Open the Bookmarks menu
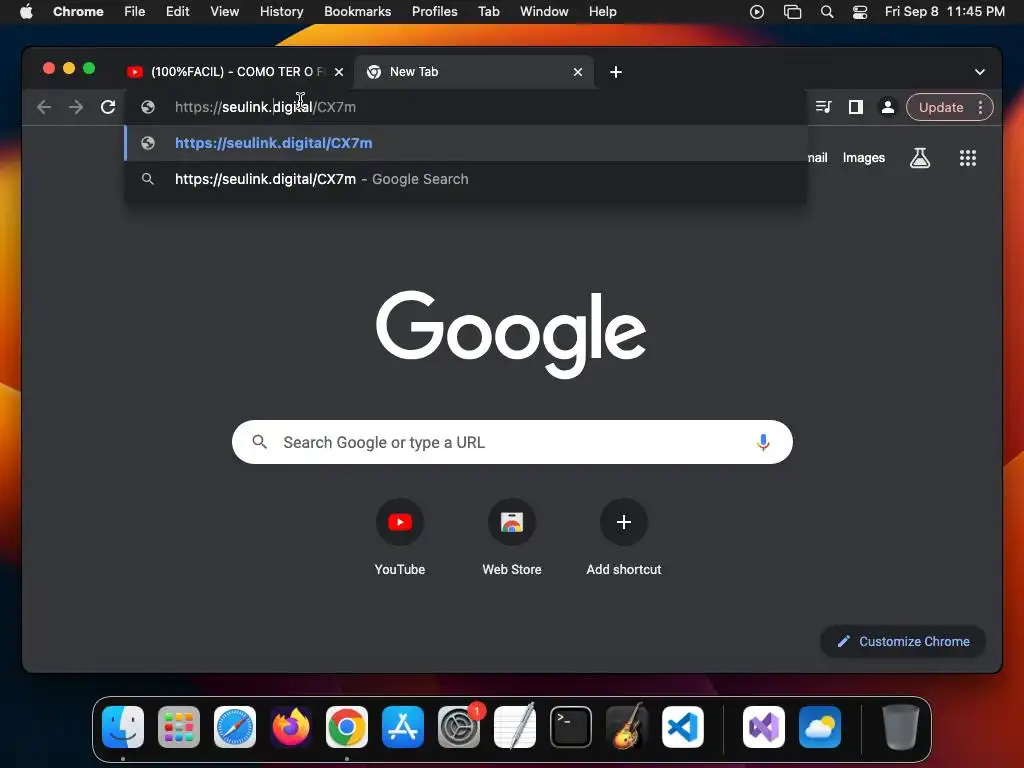The height and width of the screenshot is (768, 1024). pos(357,12)
